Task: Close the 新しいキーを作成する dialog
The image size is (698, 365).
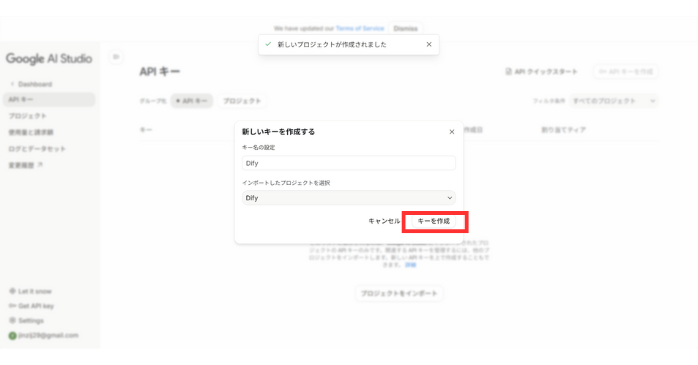Action: point(452,132)
